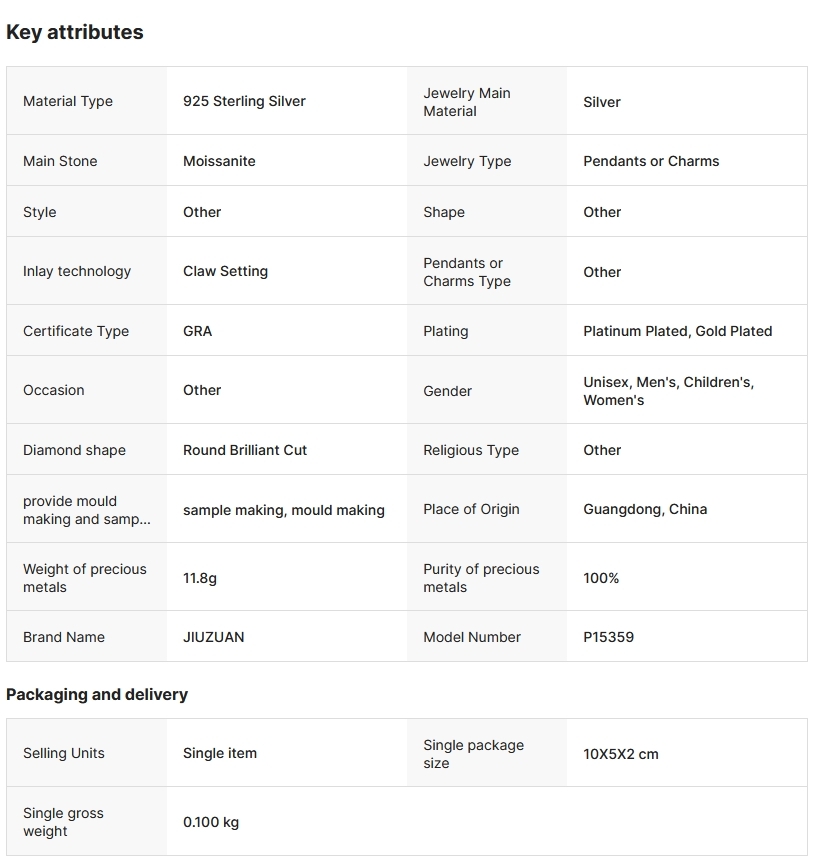Click Platinum Plated, Gold Plated value
Screen dimensions: 814x860
677,331
